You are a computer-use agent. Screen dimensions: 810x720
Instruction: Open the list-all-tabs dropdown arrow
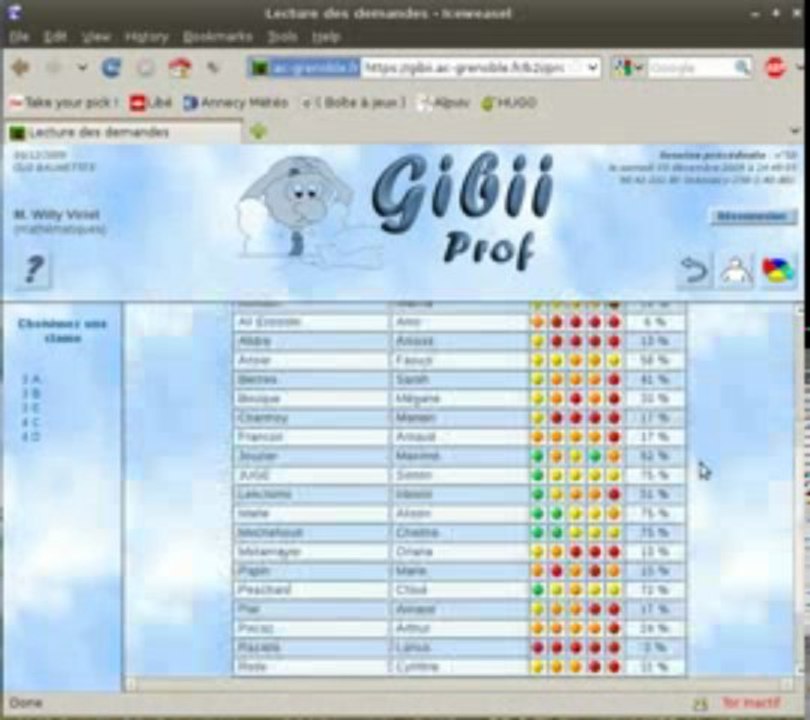(x=796, y=131)
